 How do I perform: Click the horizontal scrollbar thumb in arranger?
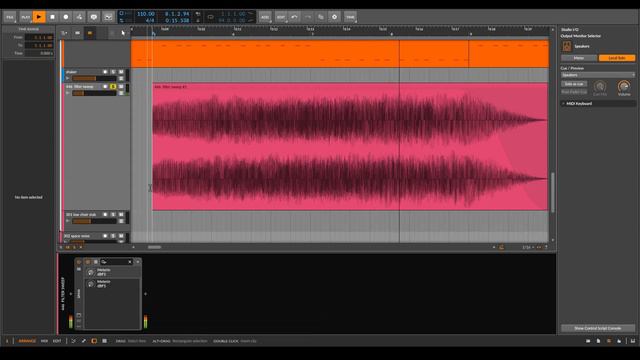pyautogui.click(x=154, y=247)
